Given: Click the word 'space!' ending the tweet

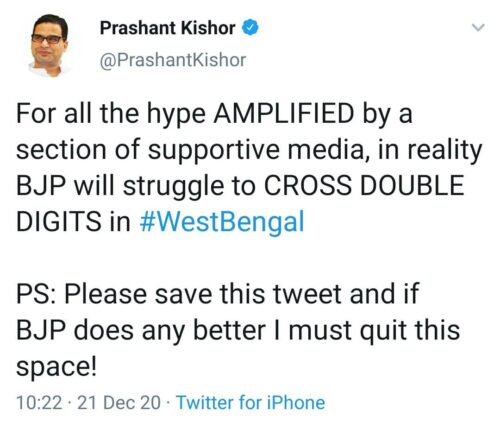Looking at the screenshot, I should click(57, 368).
